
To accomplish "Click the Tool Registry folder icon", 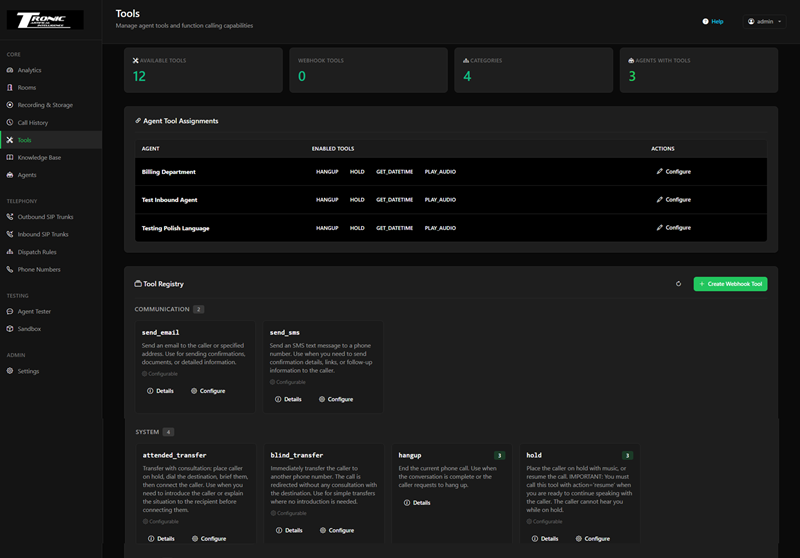I will [x=138, y=284].
